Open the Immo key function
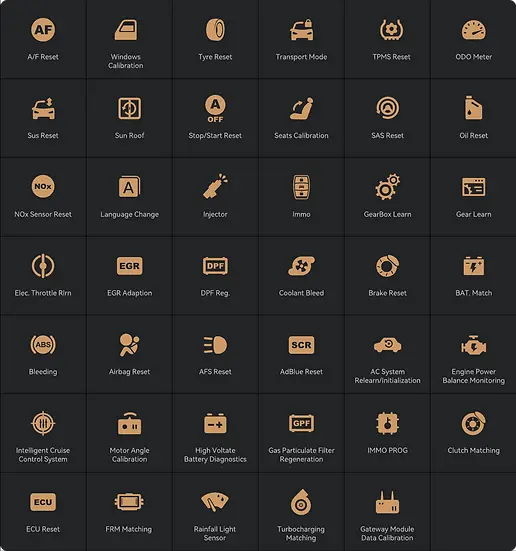 pos(301,187)
